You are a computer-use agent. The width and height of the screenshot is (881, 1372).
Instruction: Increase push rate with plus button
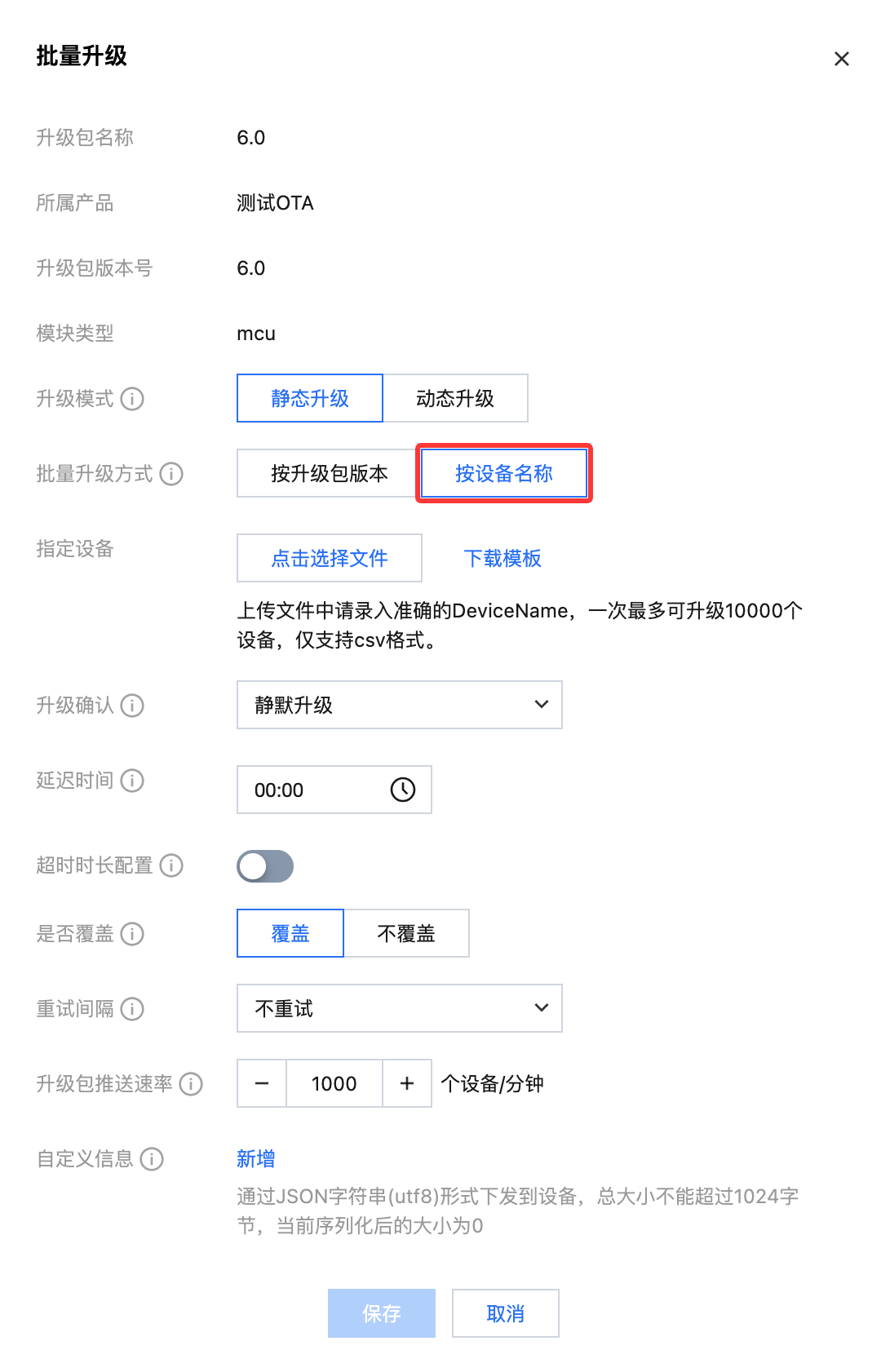[407, 1083]
